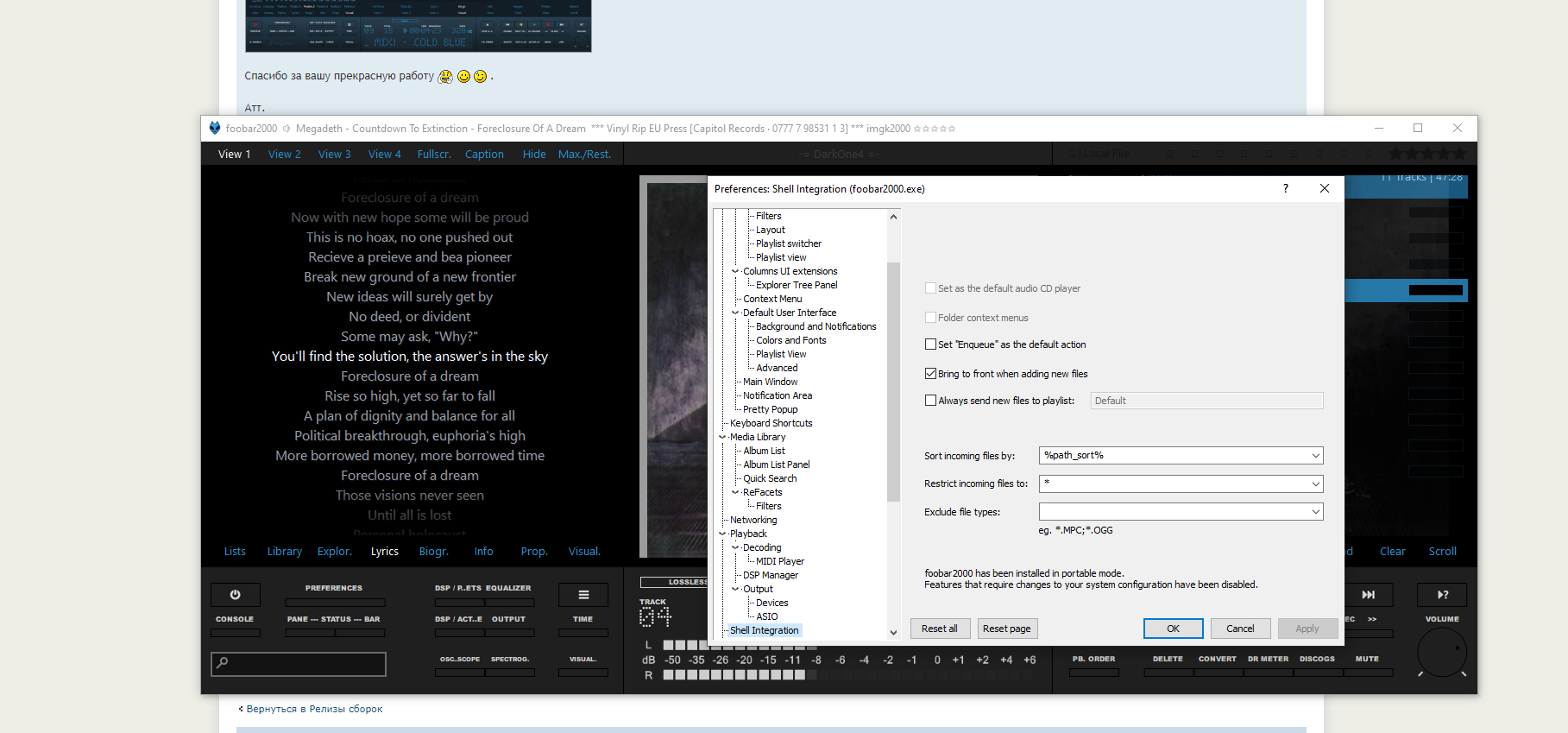The width and height of the screenshot is (1568, 733).
Task: Enable 'Set Enqueue as the default action'
Action: [930, 344]
